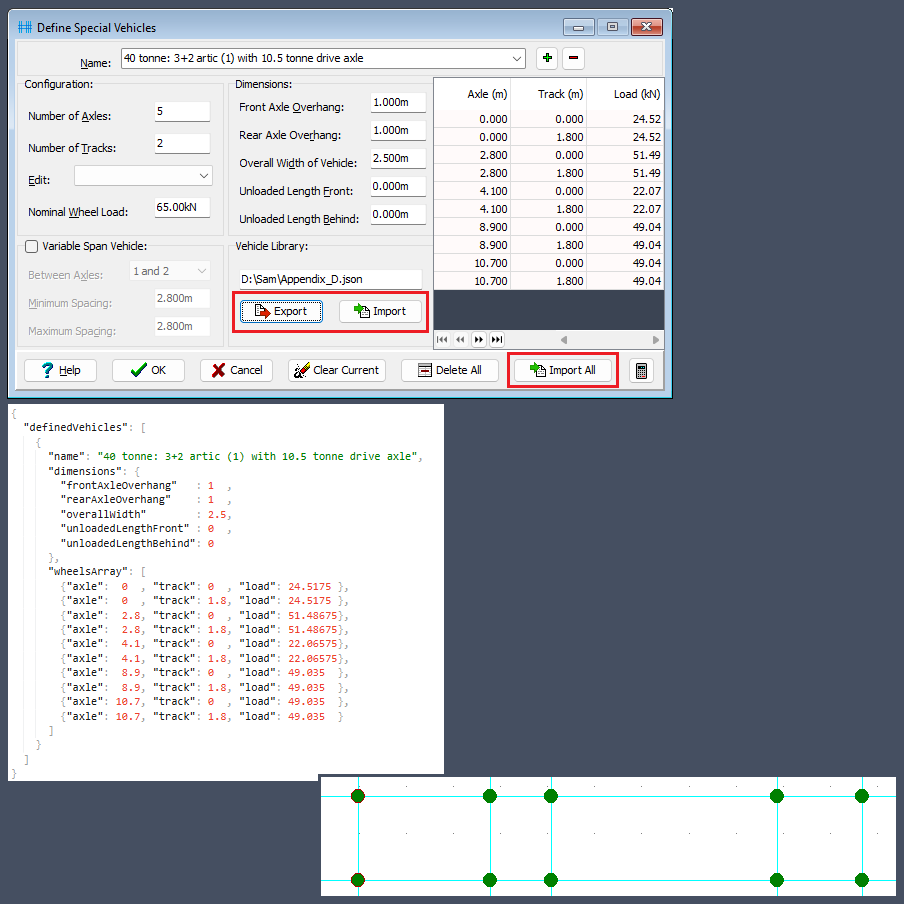Click the "wheelsArray" key in JSON
This screenshot has height=904, width=904.
pyautogui.click(x=88, y=572)
